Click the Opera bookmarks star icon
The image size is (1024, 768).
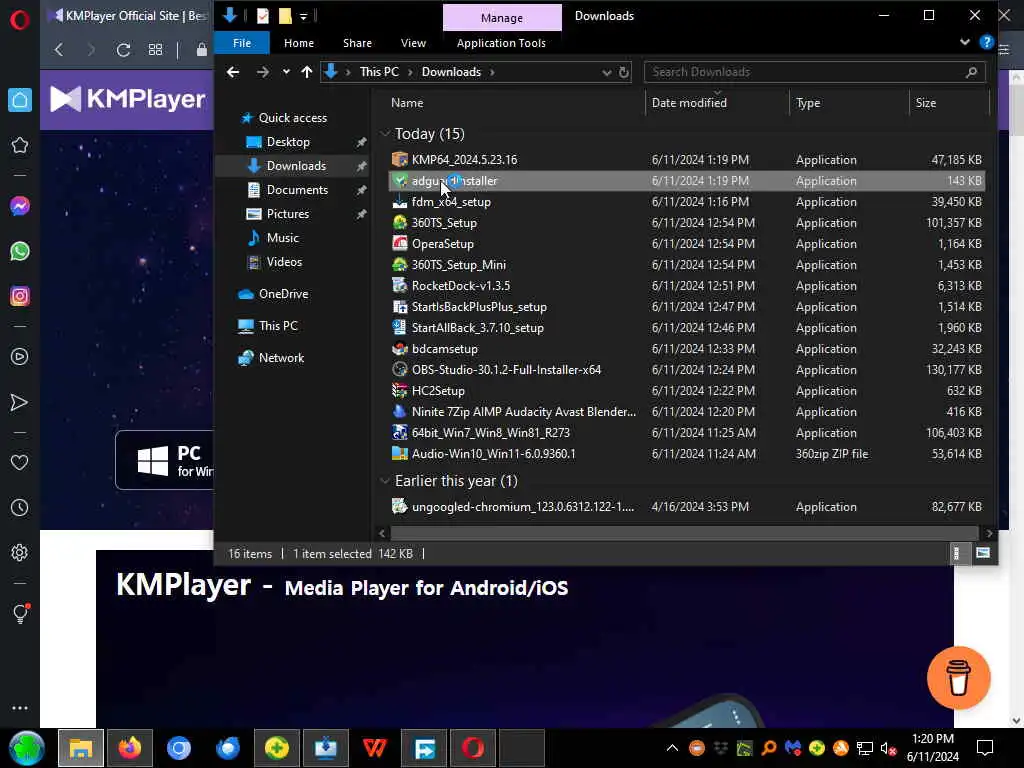pyautogui.click(x=20, y=145)
